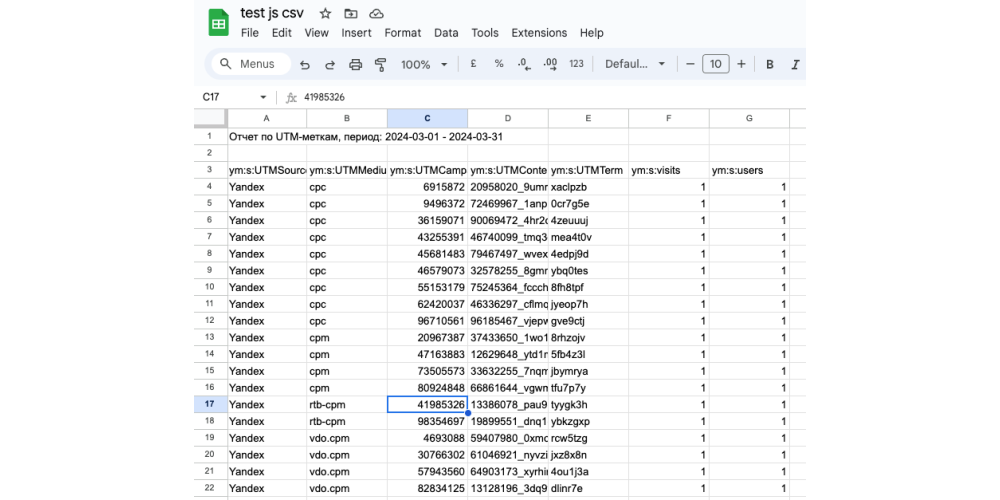Click cell containing 96710561
1000x500 pixels.
click(x=427, y=320)
